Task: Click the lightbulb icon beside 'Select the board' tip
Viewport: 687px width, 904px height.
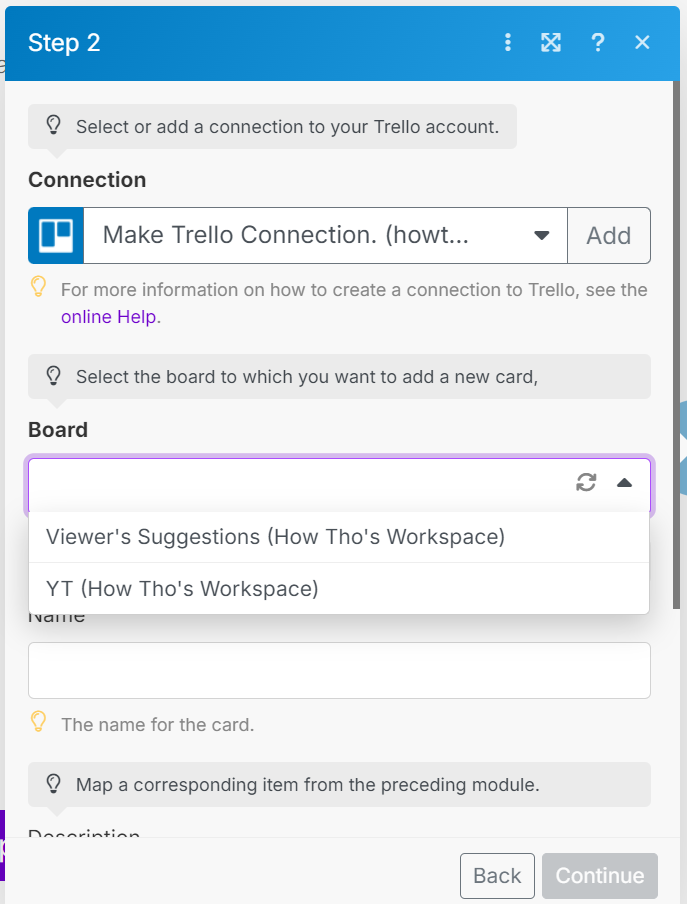Action: [54, 375]
